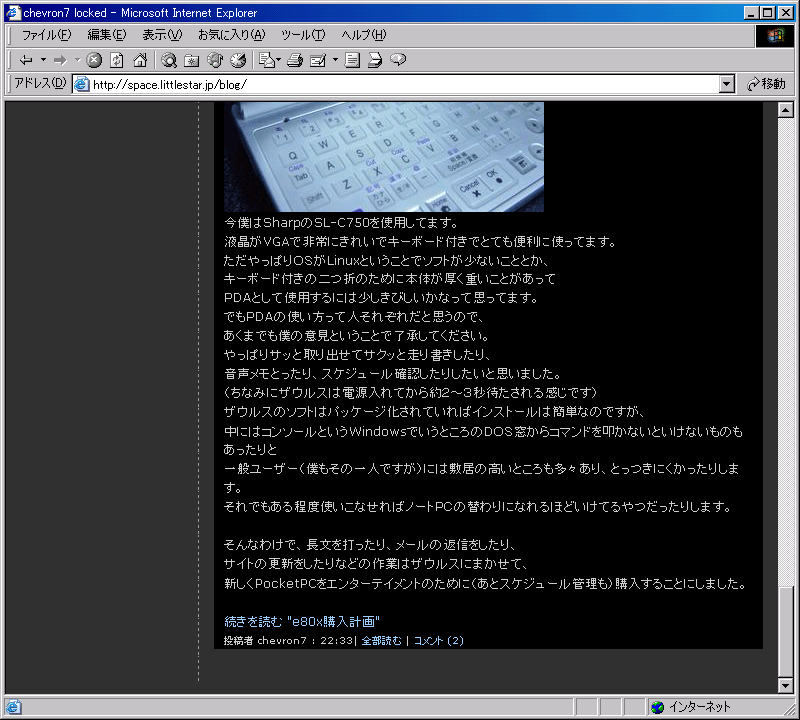Open the History clock icon
This screenshot has height=720, width=800.
point(238,60)
